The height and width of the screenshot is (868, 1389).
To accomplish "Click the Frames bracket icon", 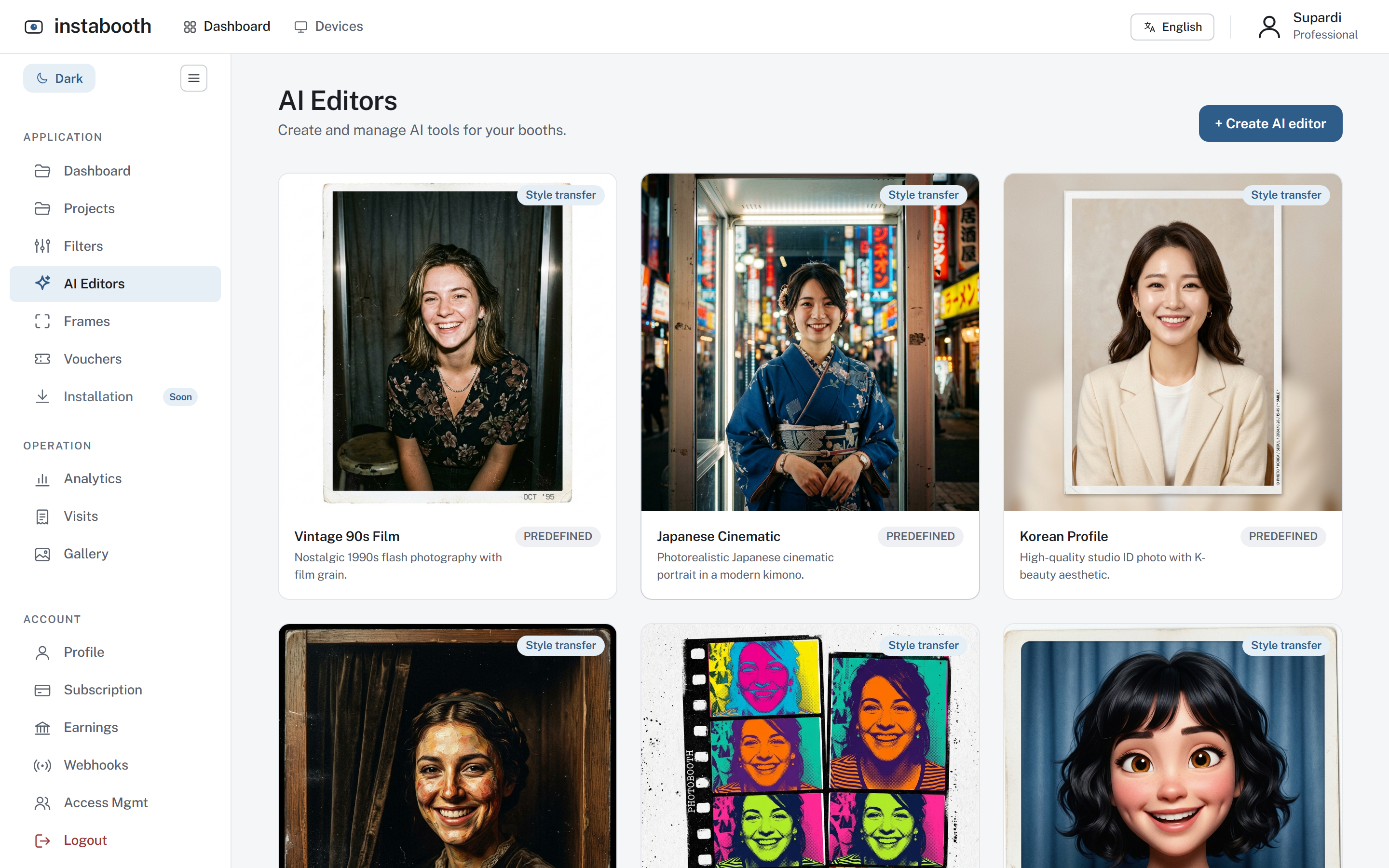I will tap(42, 321).
